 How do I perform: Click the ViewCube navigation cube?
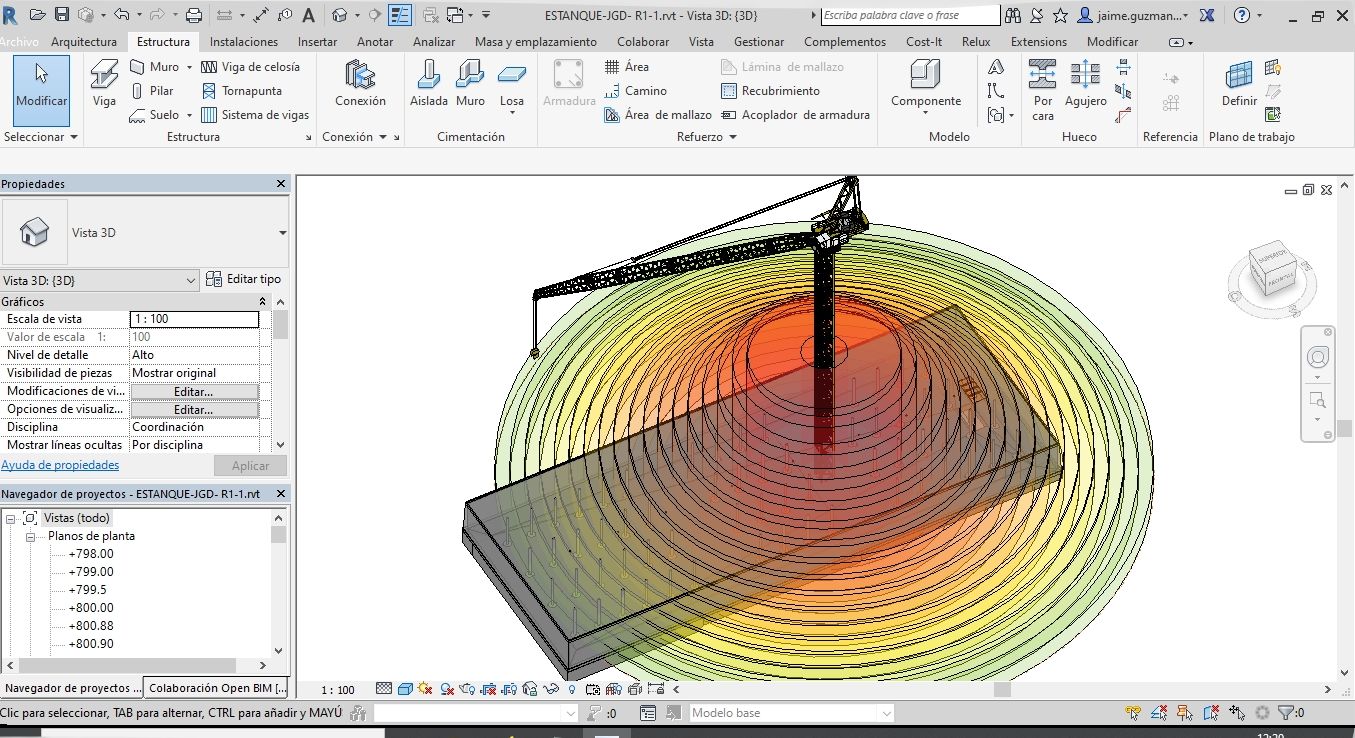(x=1271, y=271)
